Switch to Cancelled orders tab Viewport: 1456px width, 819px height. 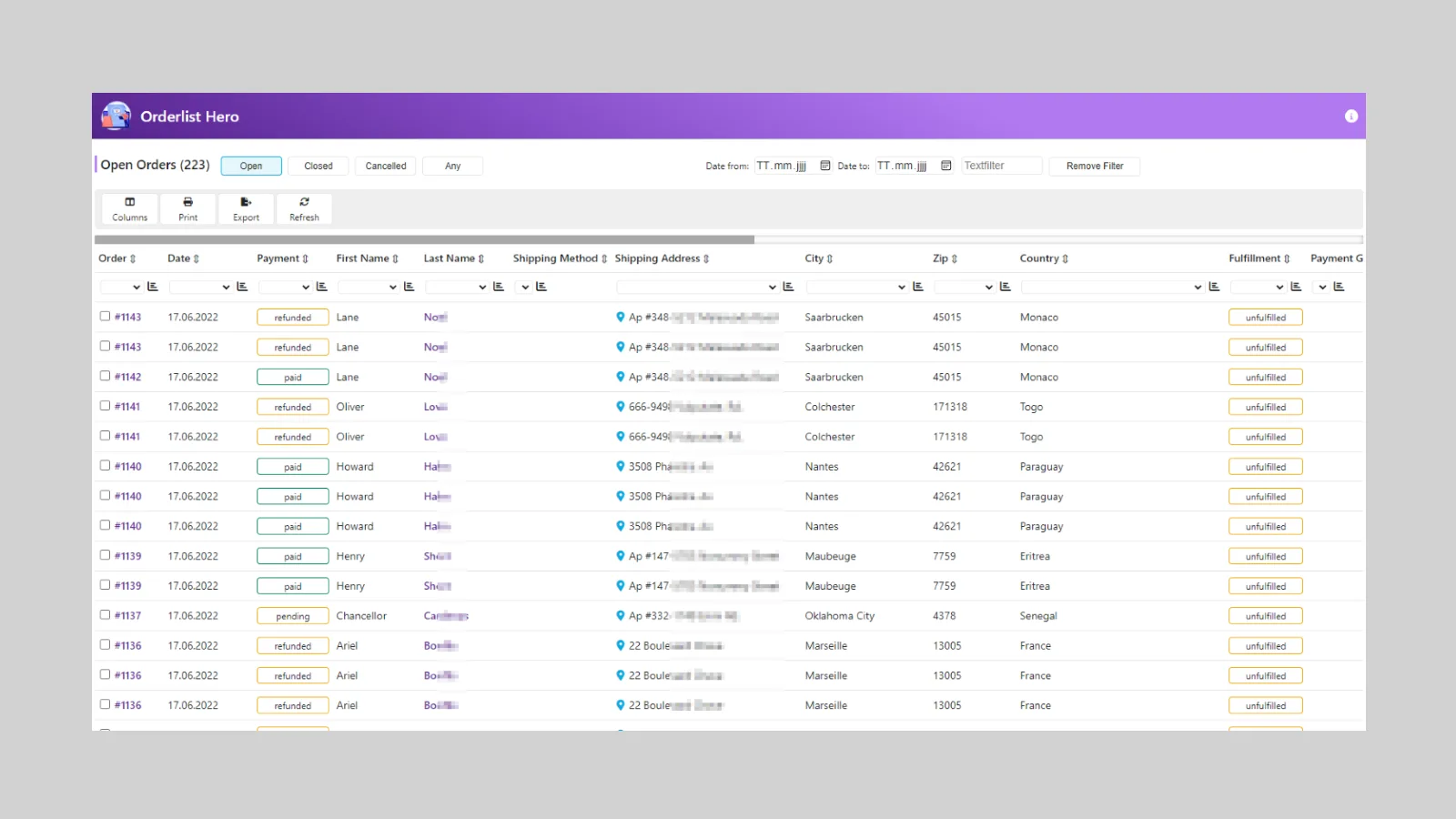coord(386,166)
